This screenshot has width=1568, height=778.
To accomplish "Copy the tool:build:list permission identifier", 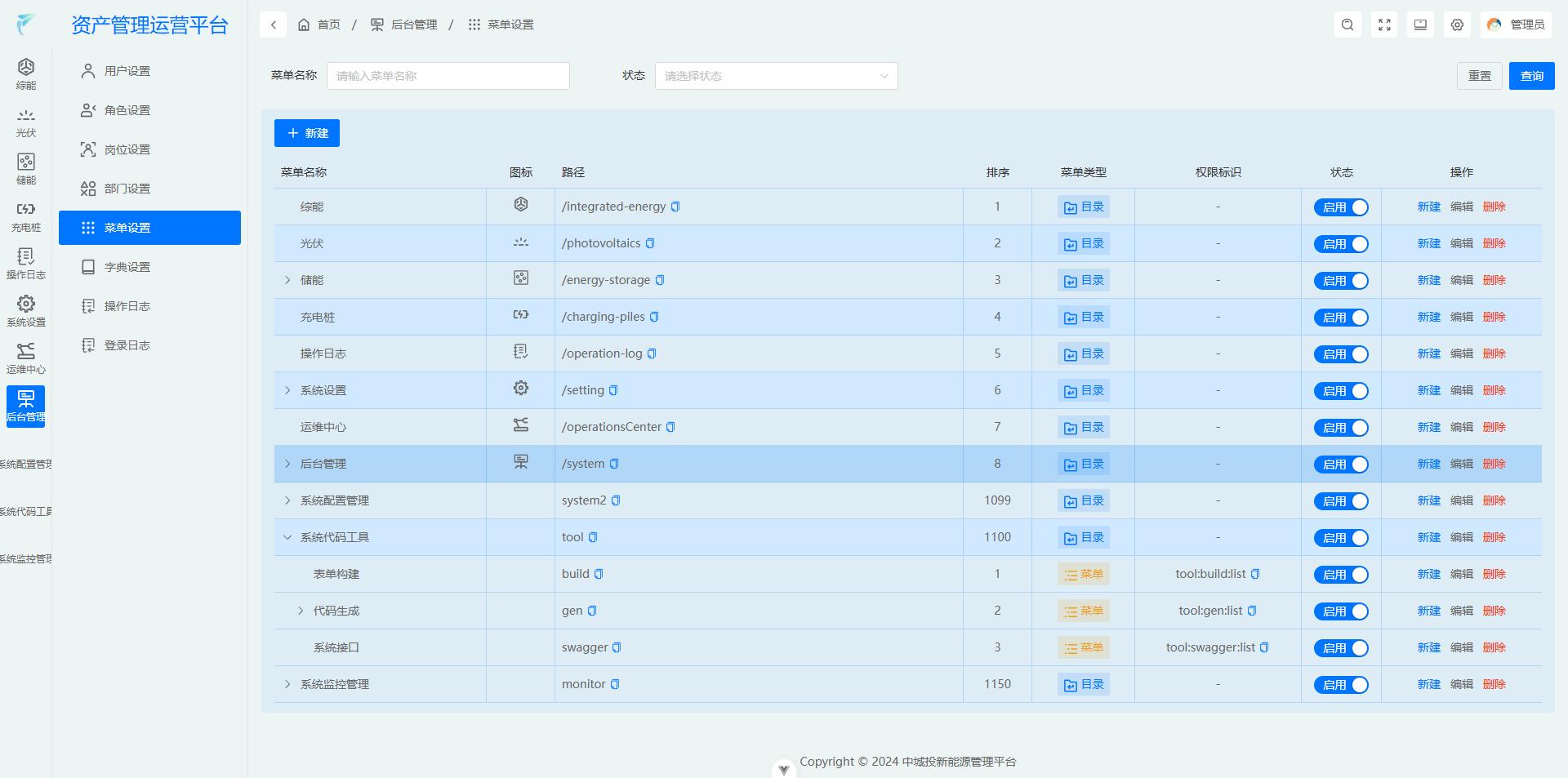I will click(1255, 574).
